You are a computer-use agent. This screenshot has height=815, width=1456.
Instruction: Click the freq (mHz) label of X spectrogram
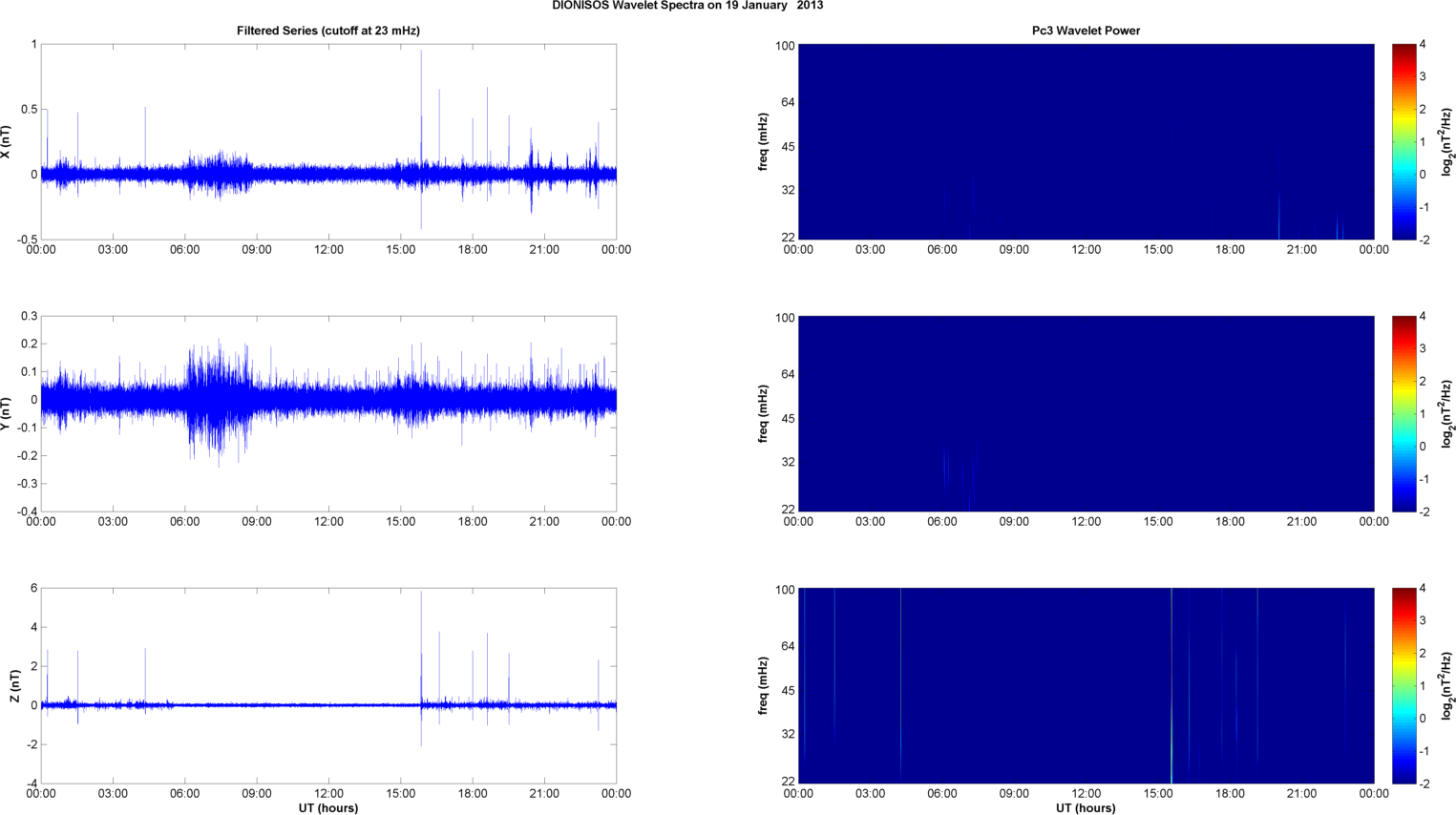764,142
